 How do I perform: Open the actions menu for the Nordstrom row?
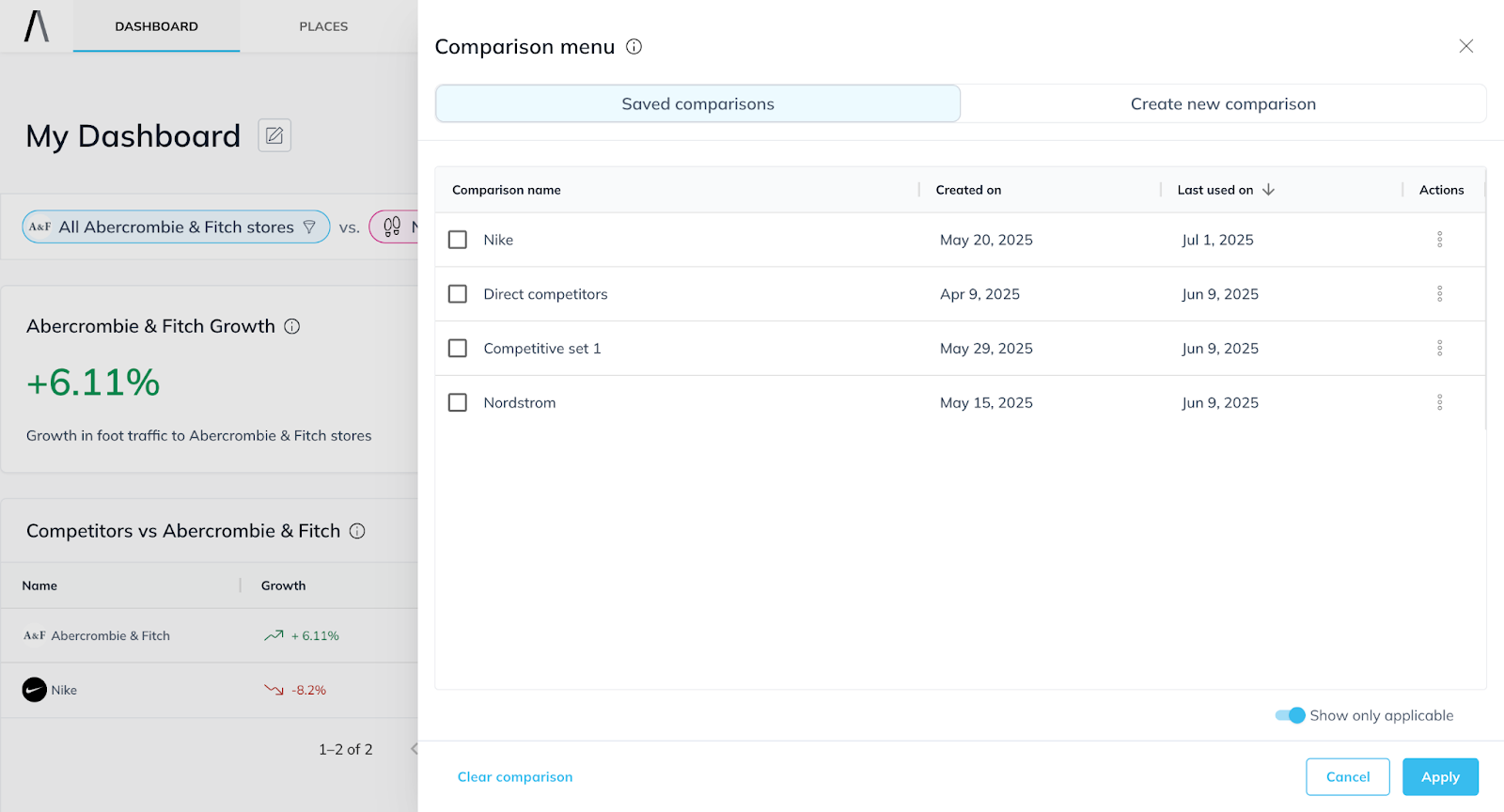(x=1439, y=402)
